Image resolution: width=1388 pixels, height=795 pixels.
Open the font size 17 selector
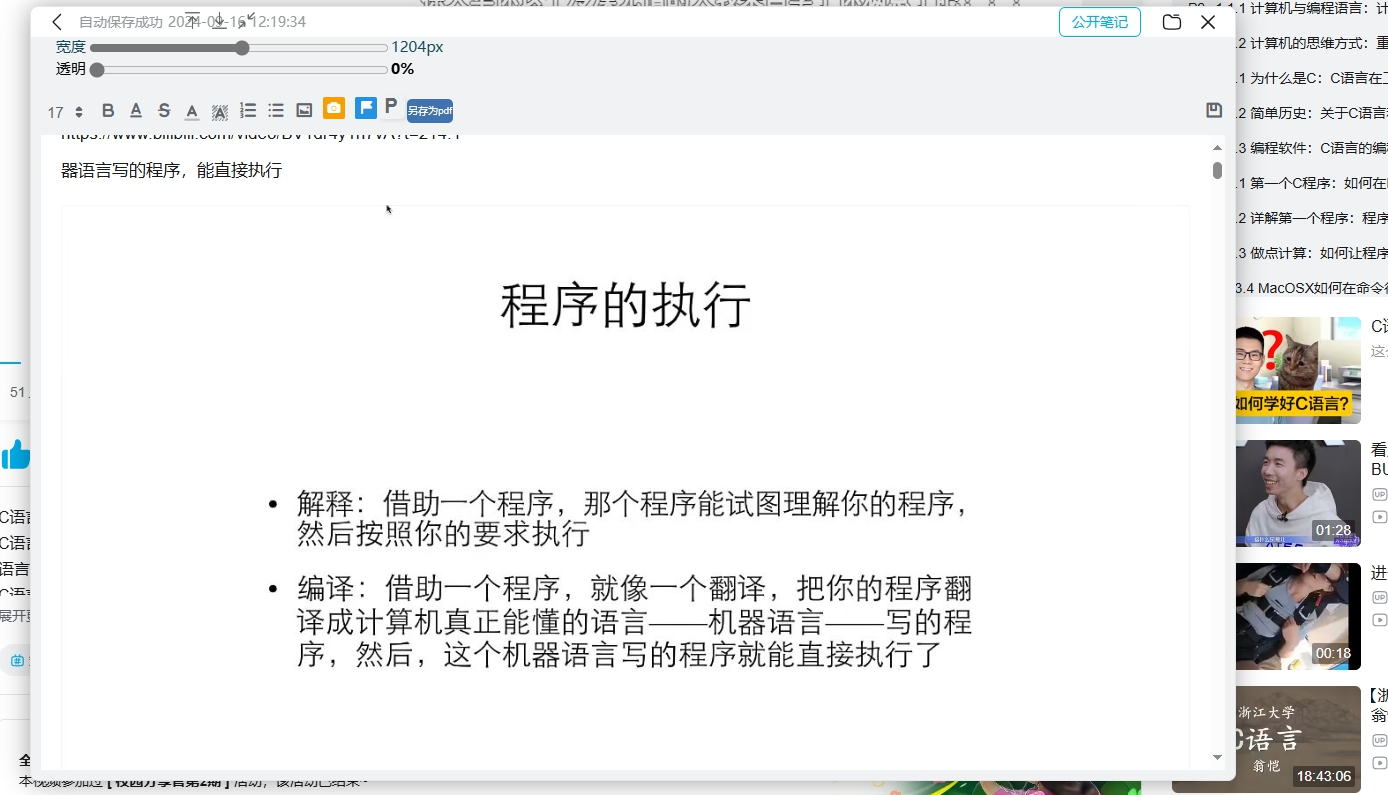point(65,112)
